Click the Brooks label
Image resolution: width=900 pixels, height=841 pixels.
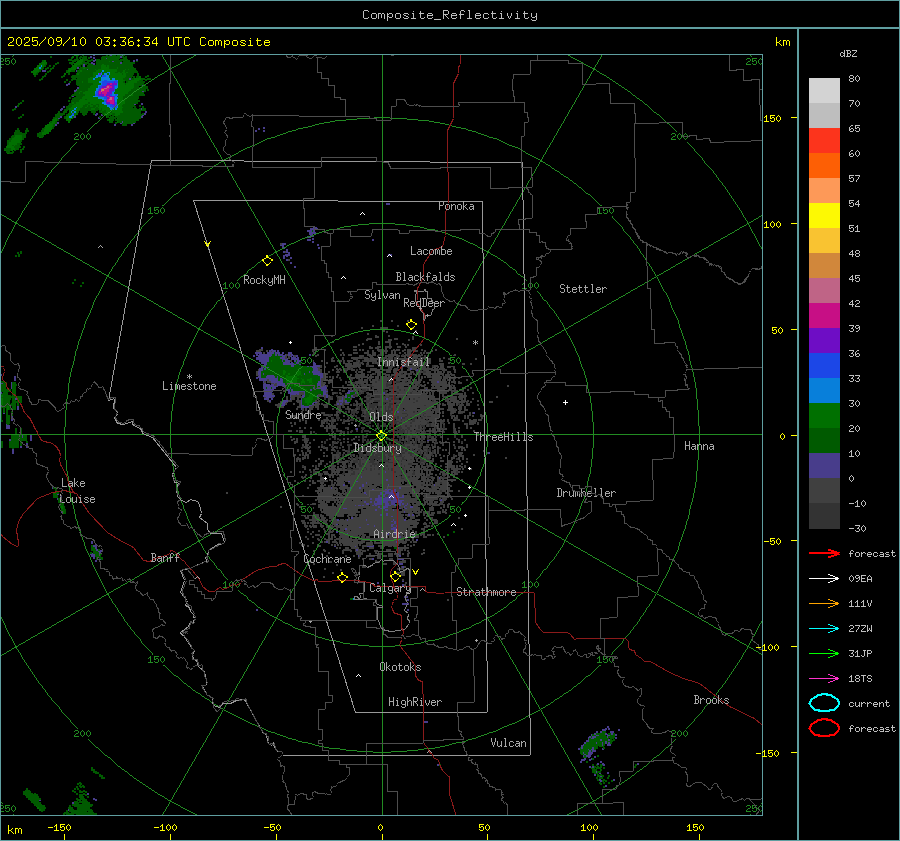[x=711, y=700]
